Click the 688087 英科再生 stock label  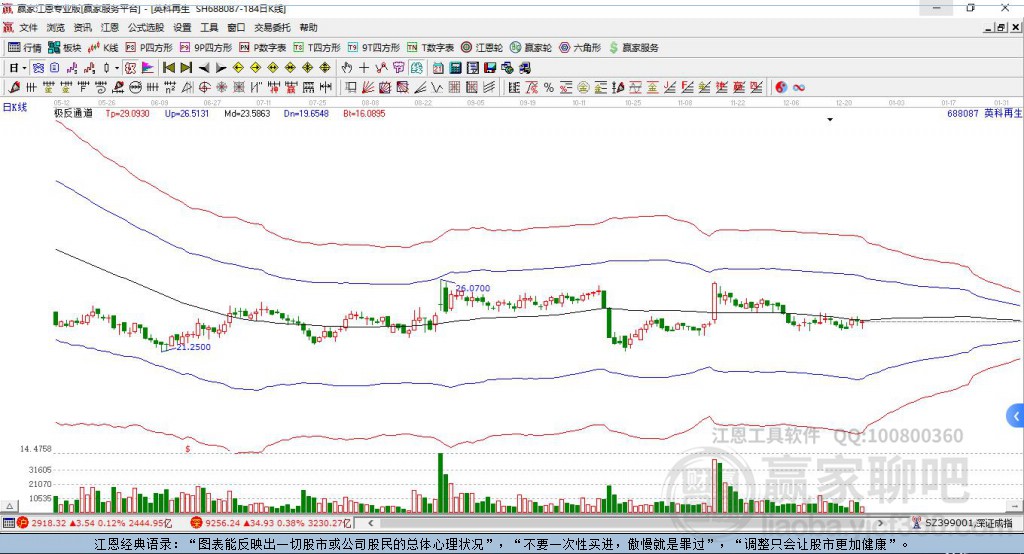[984, 113]
